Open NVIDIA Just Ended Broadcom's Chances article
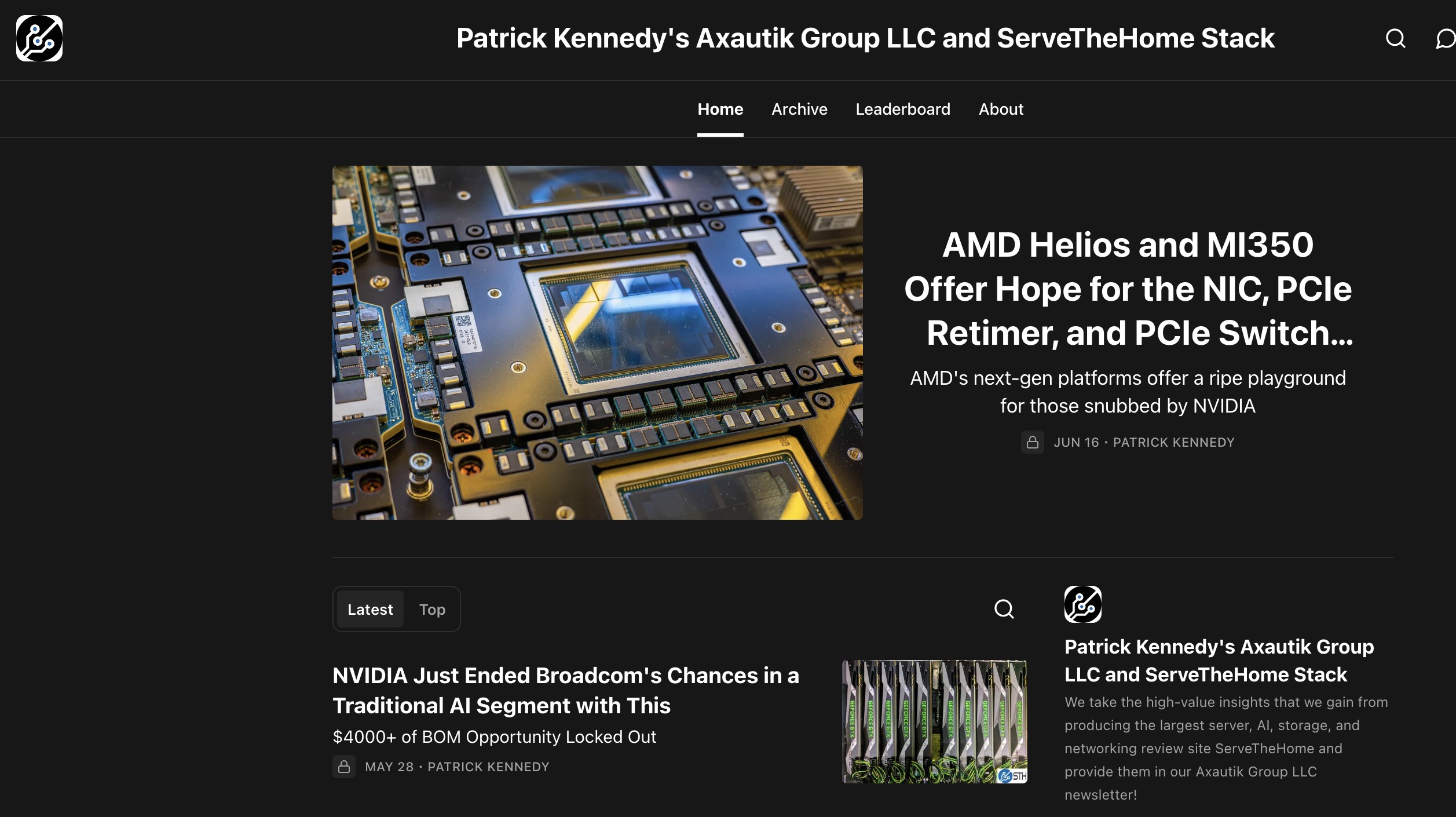The image size is (1456, 817). [565, 690]
